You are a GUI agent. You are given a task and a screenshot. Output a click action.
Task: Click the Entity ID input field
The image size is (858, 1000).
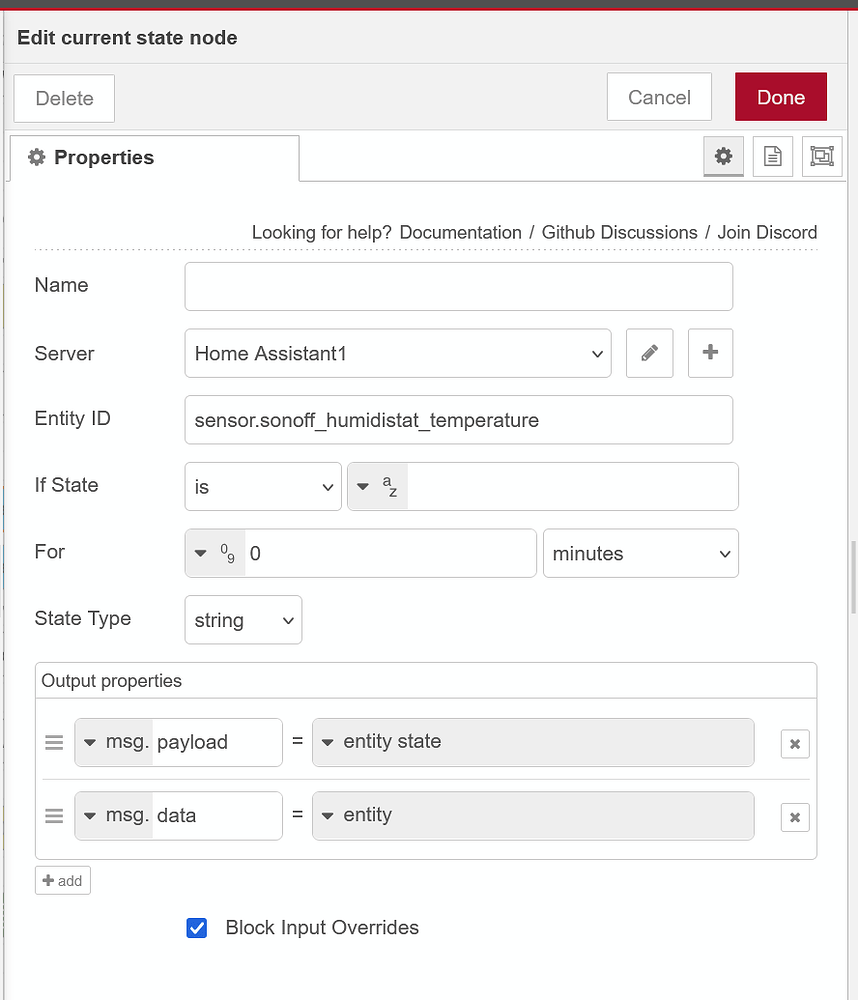pos(458,420)
